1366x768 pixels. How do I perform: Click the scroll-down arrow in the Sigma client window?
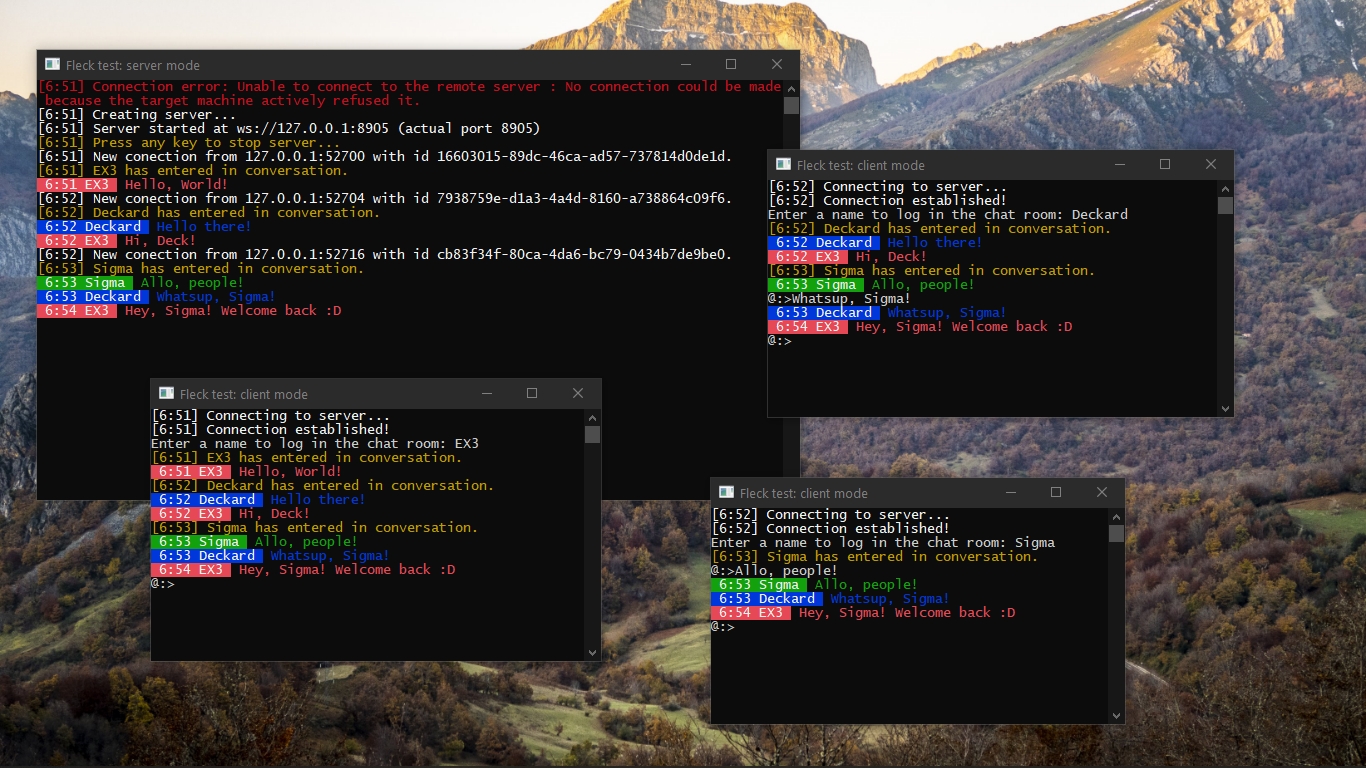click(x=1116, y=715)
